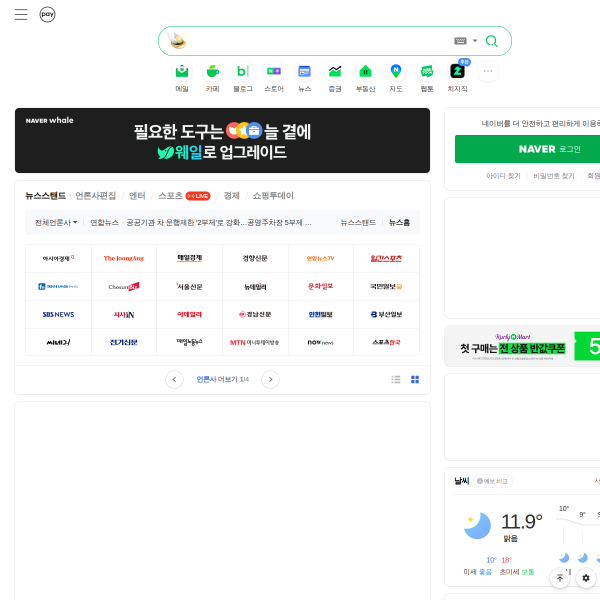Screen dimensions: 600x600
Task: Open MTN 머니투데이방송 press logo
Action: pyautogui.click(x=255, y=342)
